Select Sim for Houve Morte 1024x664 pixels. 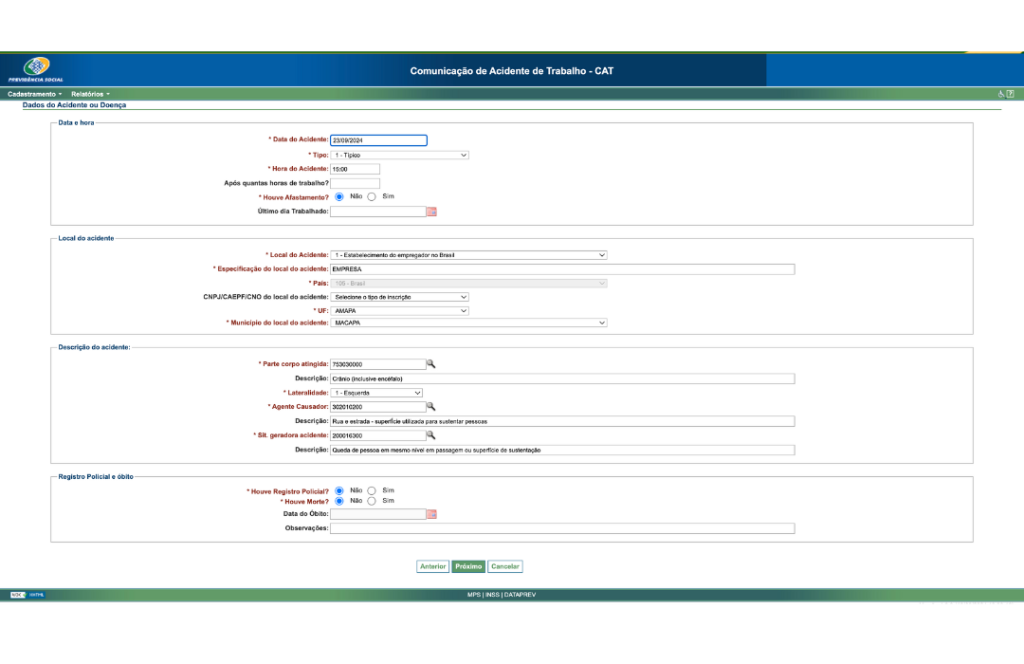(x=372, y=501)
